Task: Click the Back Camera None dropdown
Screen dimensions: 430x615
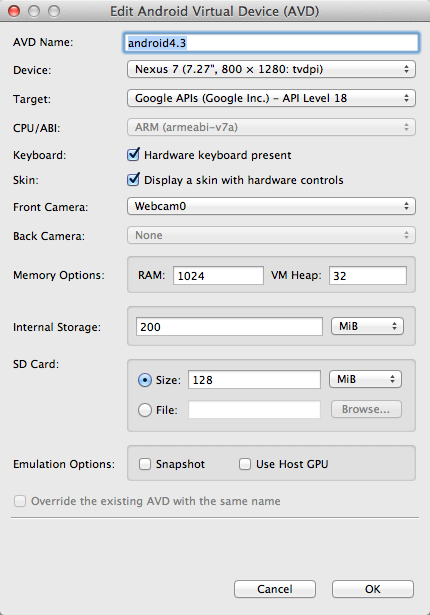Action: tap(271, 235)
